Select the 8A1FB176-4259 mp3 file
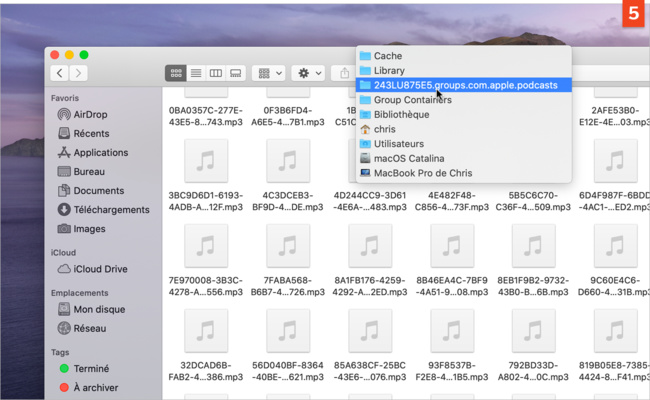The width and height of the screenshot is (650, 400). pyautogui.click(x=369, y=246)
